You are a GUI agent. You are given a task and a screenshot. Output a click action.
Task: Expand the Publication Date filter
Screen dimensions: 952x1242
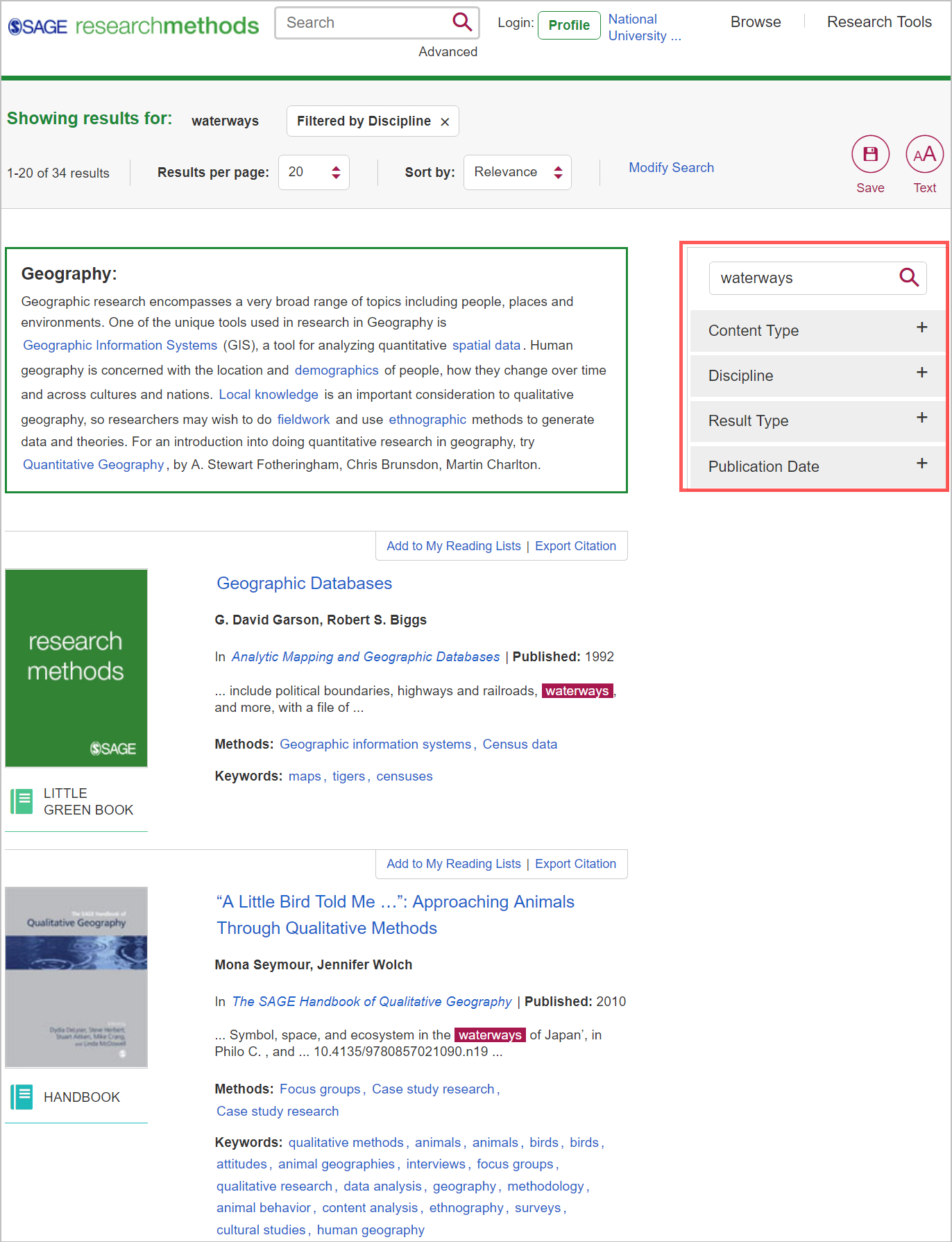point(817,466)
